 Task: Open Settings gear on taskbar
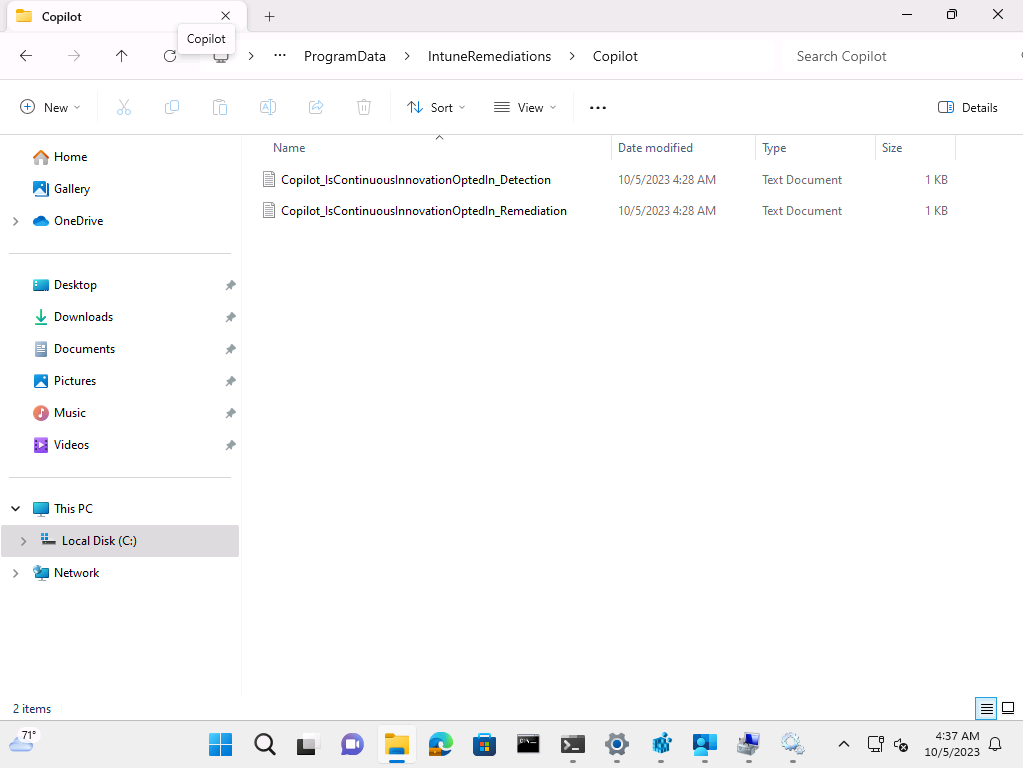pos(617,744)
